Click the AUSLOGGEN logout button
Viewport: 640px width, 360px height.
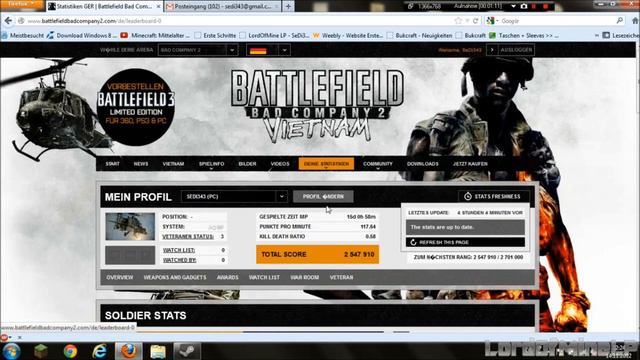click(x=516, y=50)
